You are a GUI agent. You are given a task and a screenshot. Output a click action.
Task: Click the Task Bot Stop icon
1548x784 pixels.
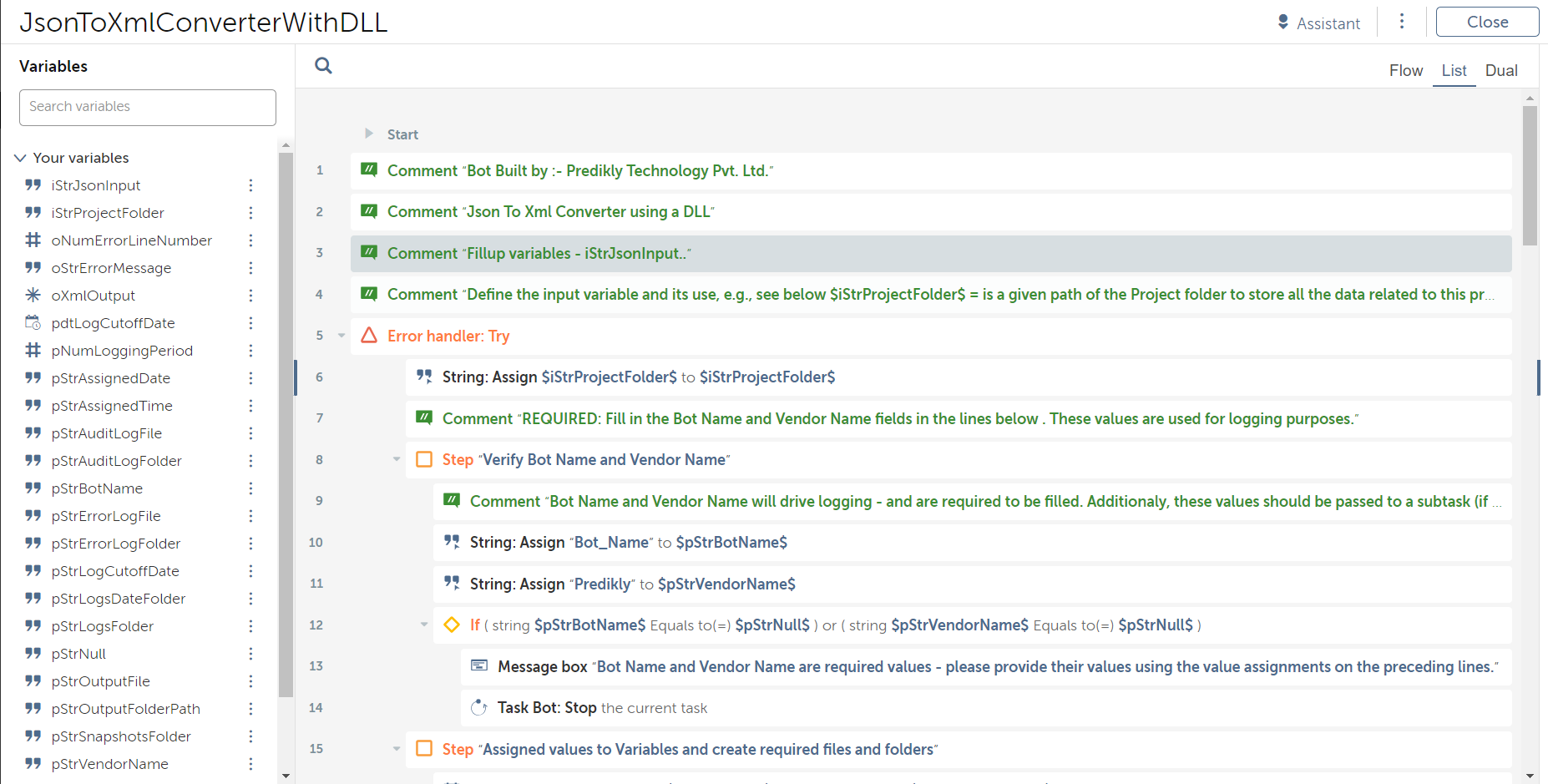[x=479, y=707]
